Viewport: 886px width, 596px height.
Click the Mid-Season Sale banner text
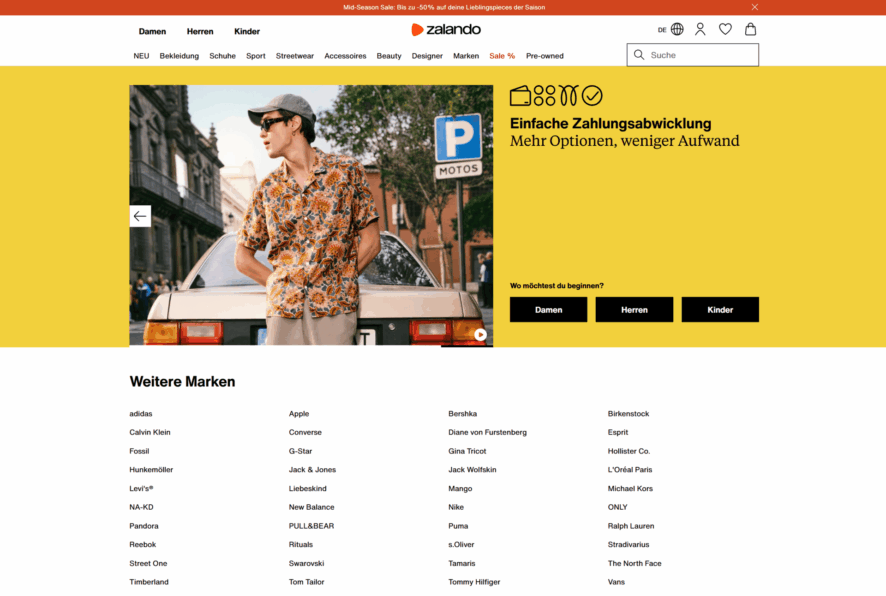(444, 7)
